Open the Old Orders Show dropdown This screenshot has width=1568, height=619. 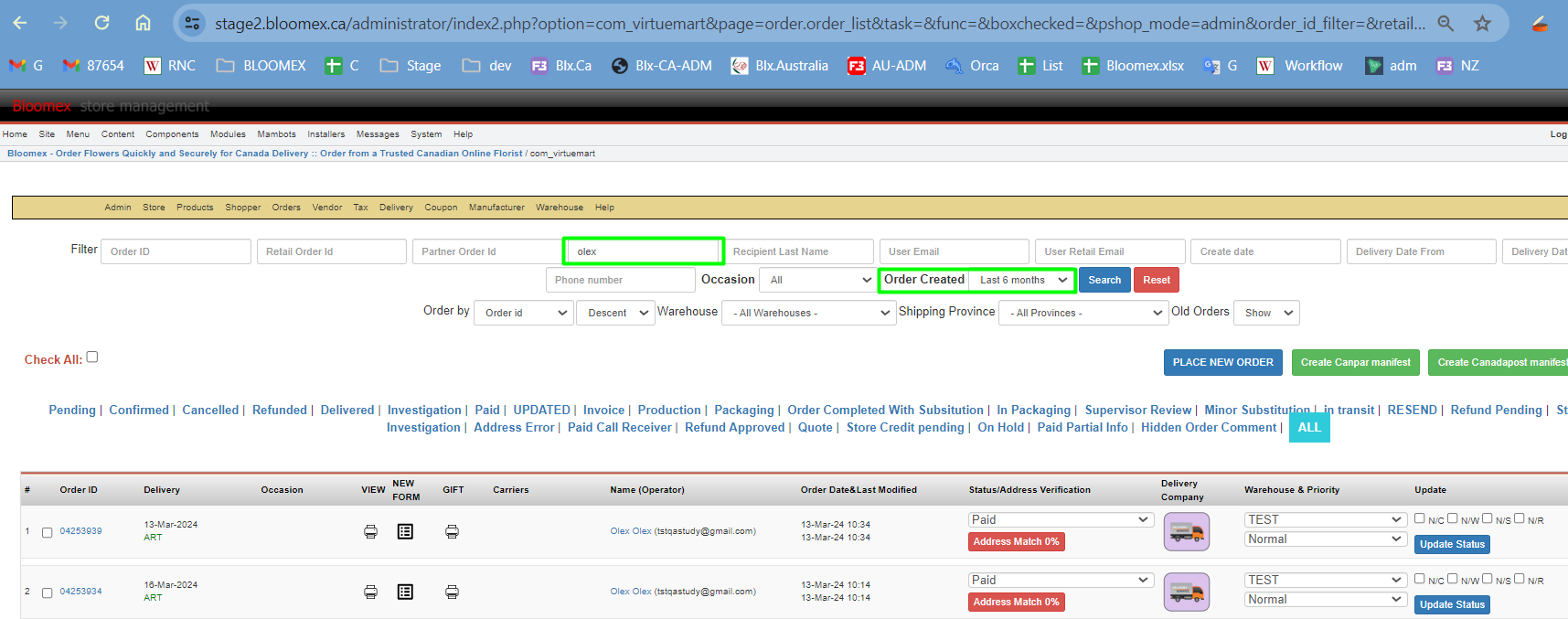(1266, 313)
